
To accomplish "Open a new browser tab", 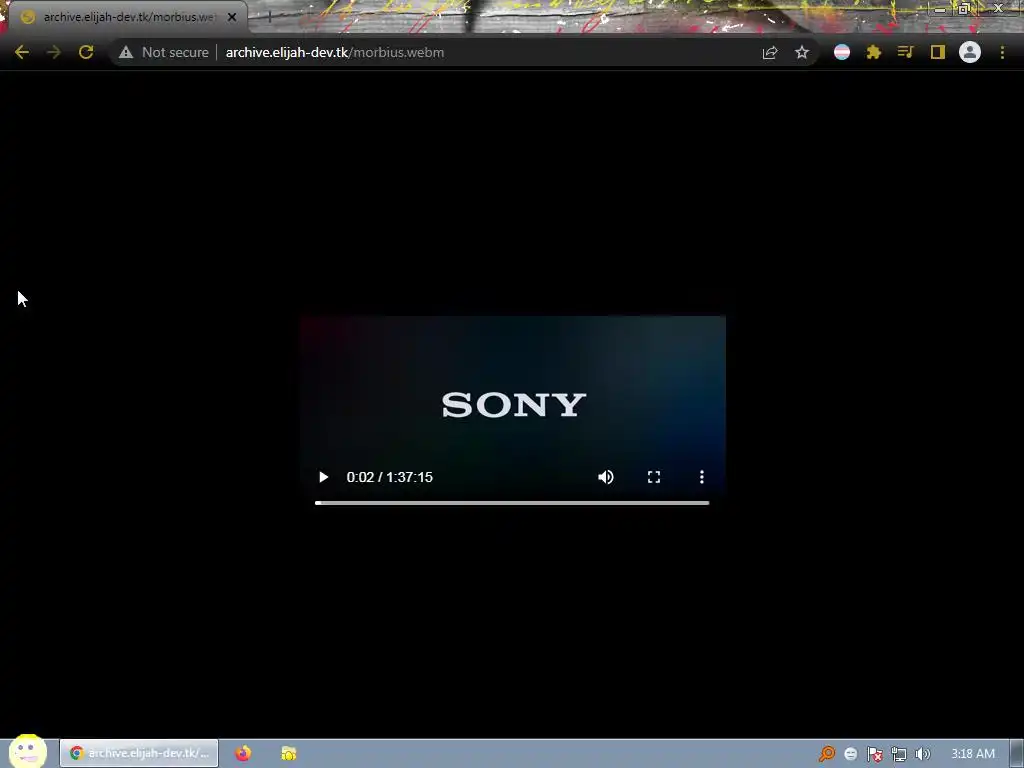I will [269, 17].
